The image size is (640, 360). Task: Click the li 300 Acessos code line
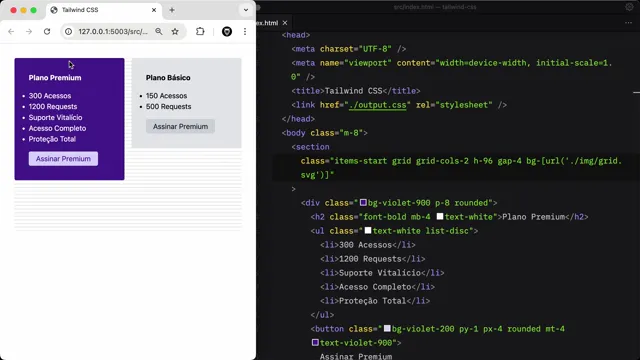[367, 245]
